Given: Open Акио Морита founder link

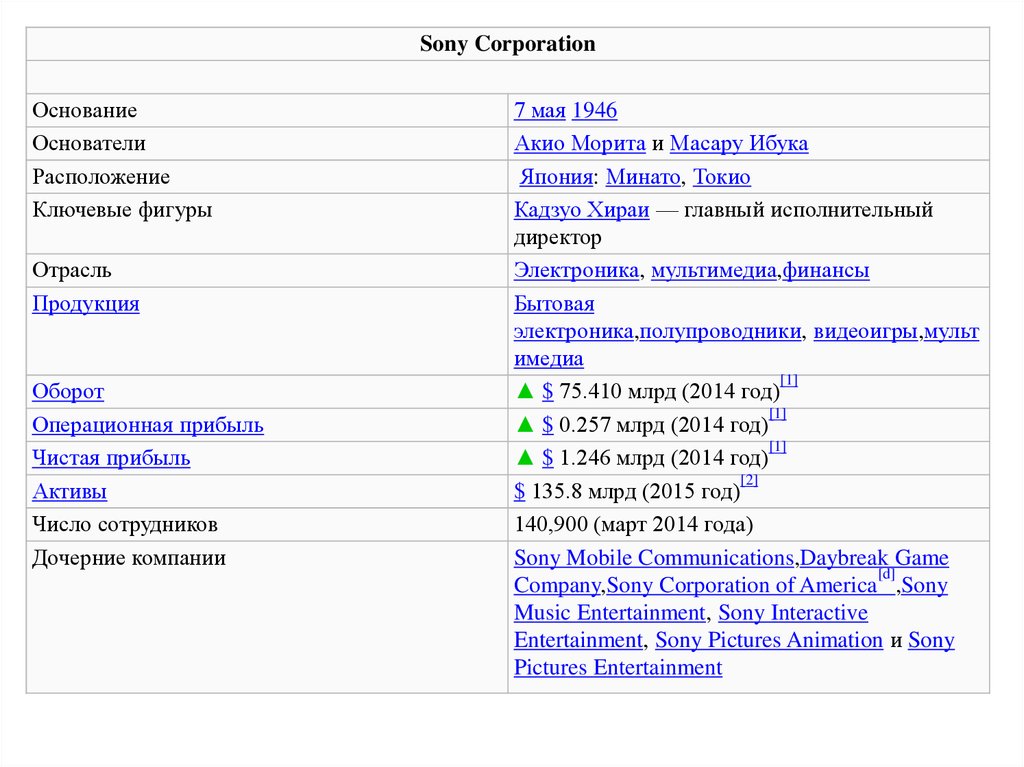Looking at the screenshot, I should pyautogui.click(x=580, y=144).
